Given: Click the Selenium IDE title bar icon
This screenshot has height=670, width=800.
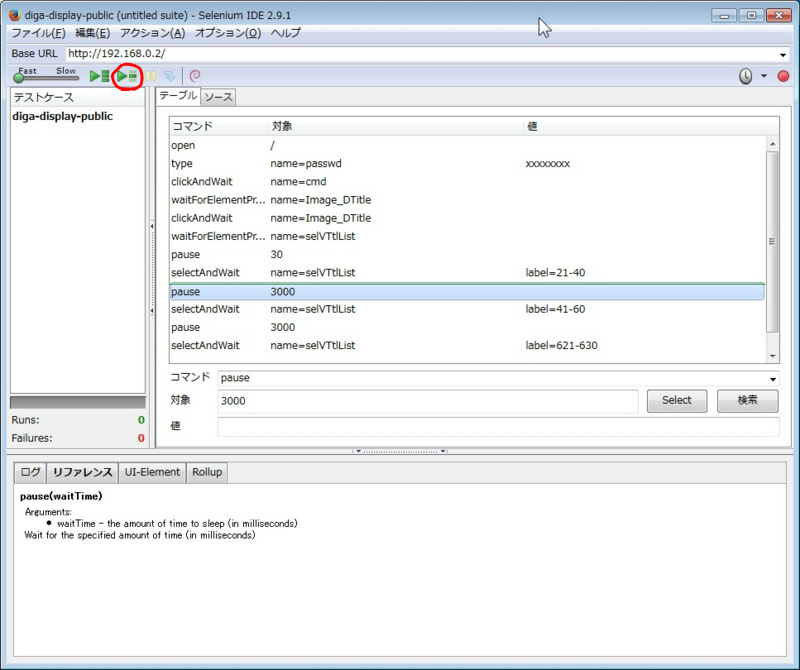Looking at the screenshot, I should tap(12, 14).
